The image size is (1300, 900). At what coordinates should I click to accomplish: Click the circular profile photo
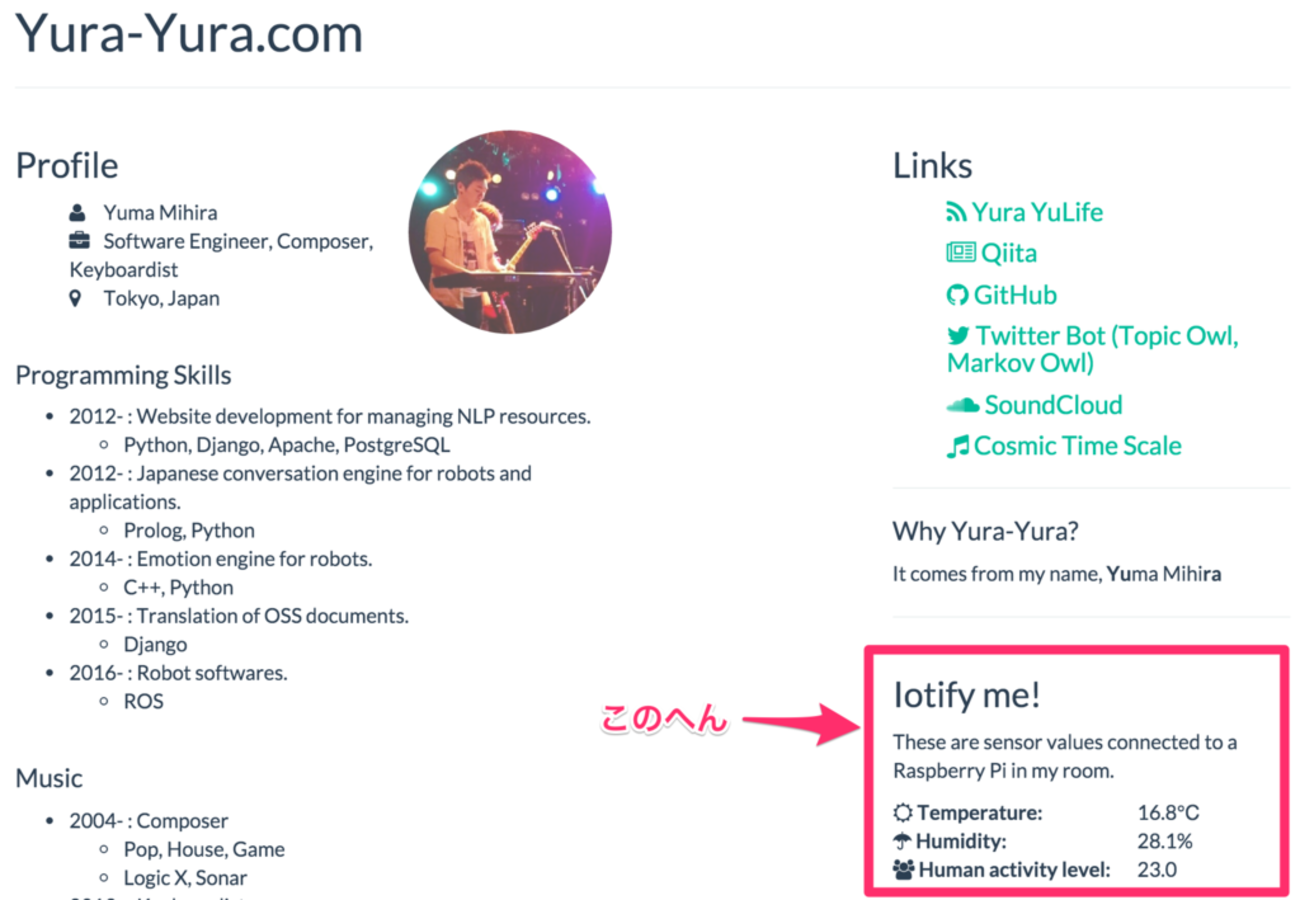[510, 232]
